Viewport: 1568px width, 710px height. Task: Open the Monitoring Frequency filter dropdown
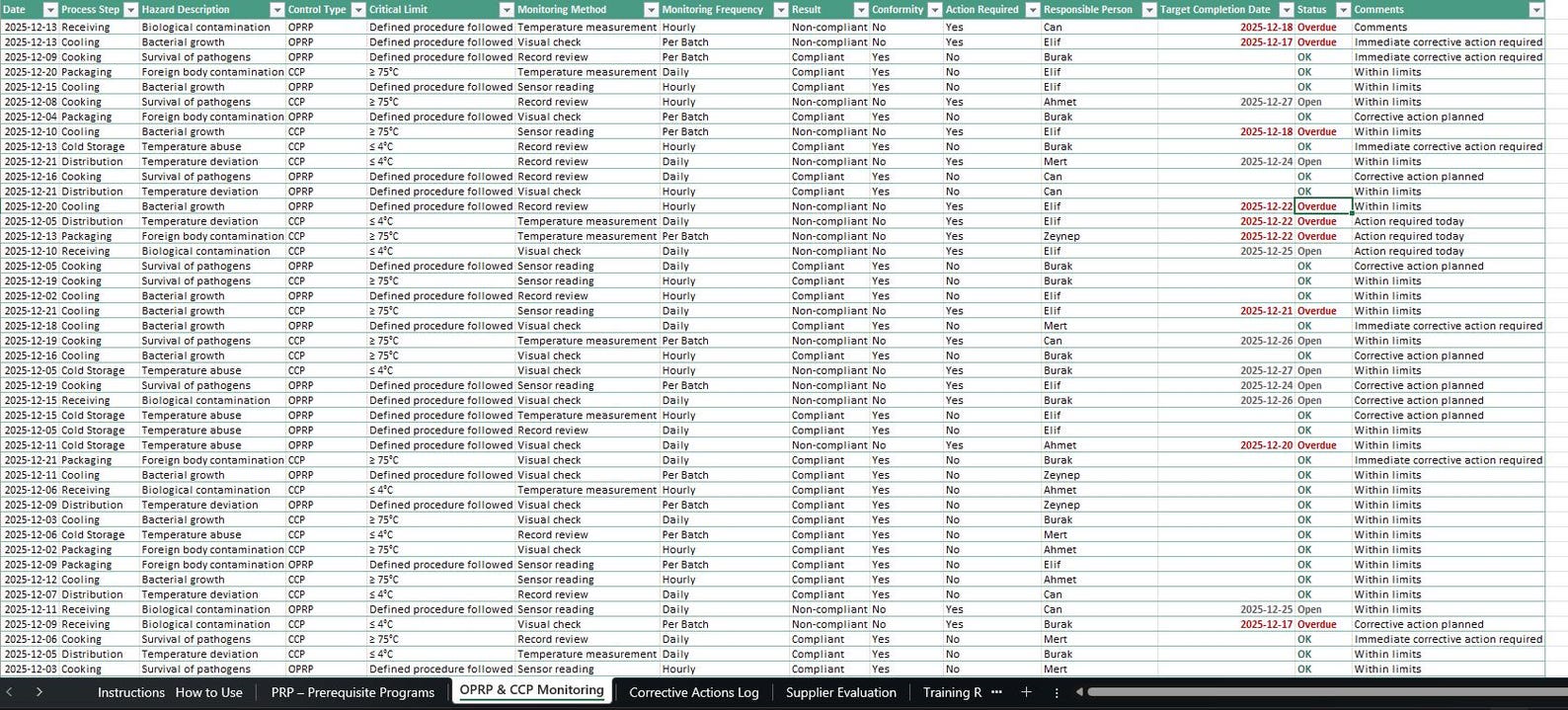click(x=779, y=10)
